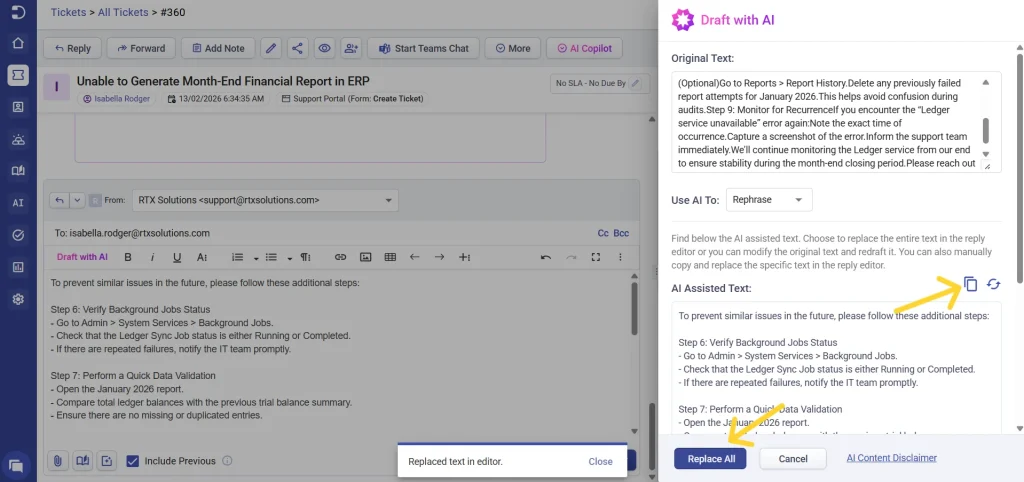Click the Replace All button
This screenshot has height=482, width=1024.
coord(710,458)
